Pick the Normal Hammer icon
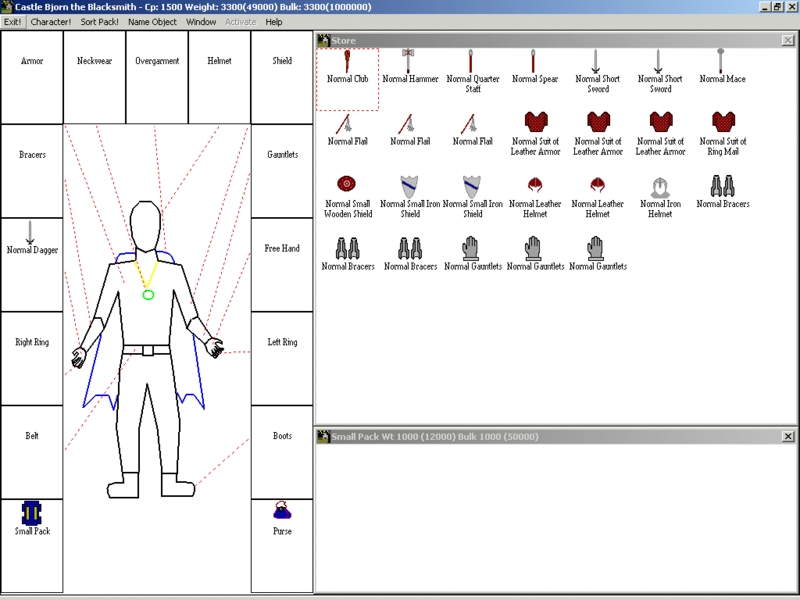 tap(409, 61)
